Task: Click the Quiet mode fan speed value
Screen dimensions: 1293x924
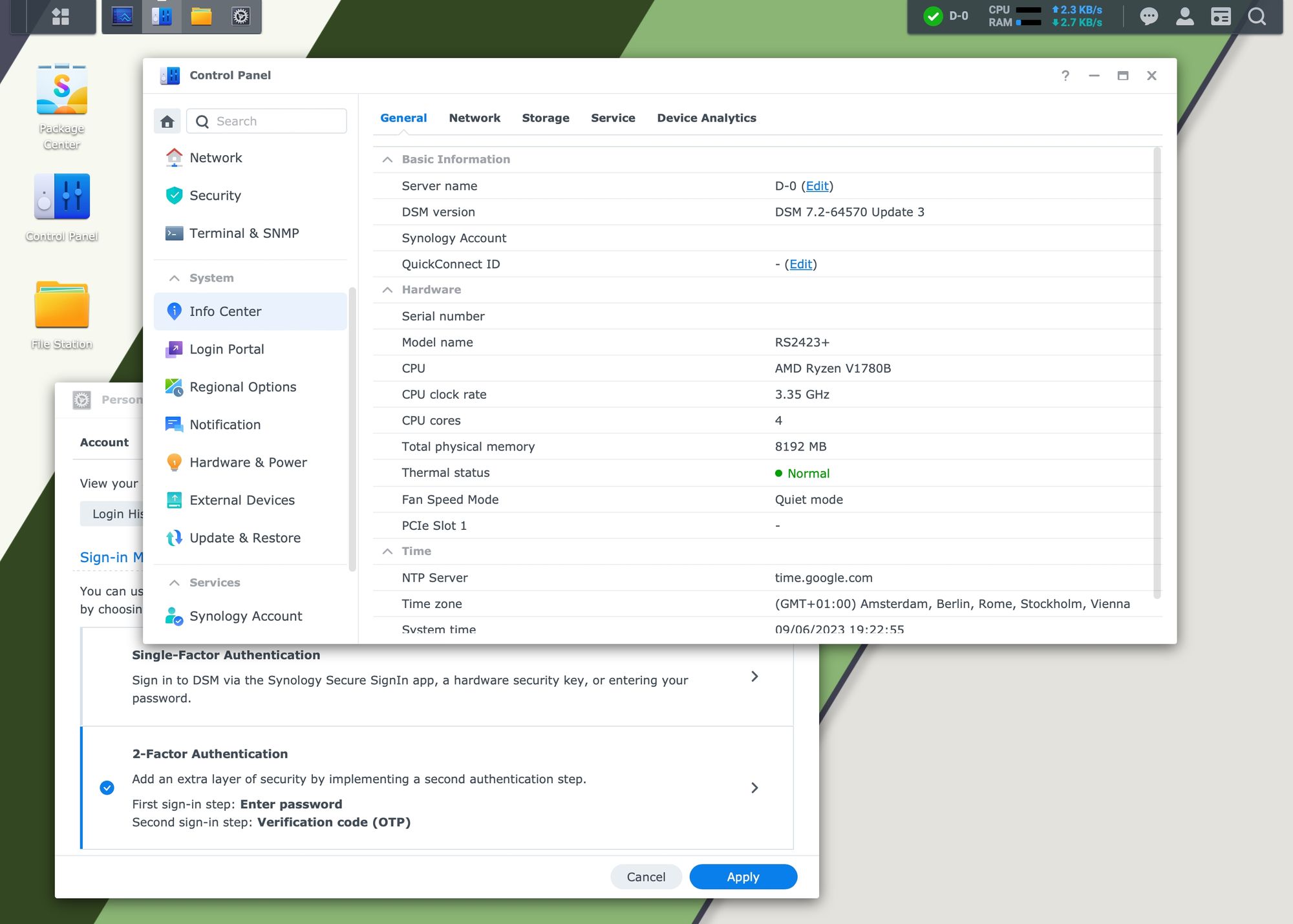Action: click(809, 500)
